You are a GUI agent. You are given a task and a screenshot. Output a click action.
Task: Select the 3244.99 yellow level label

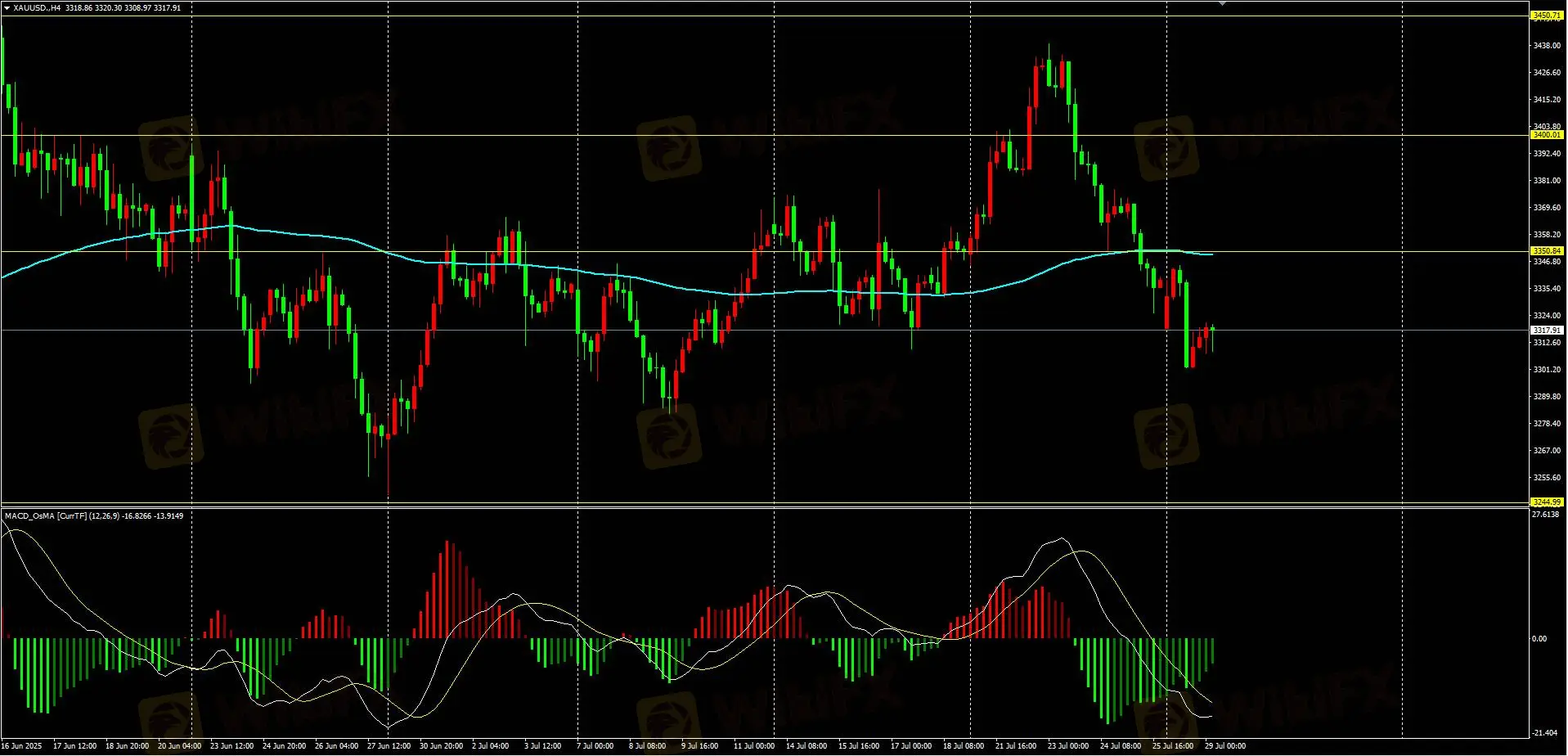1546,502
